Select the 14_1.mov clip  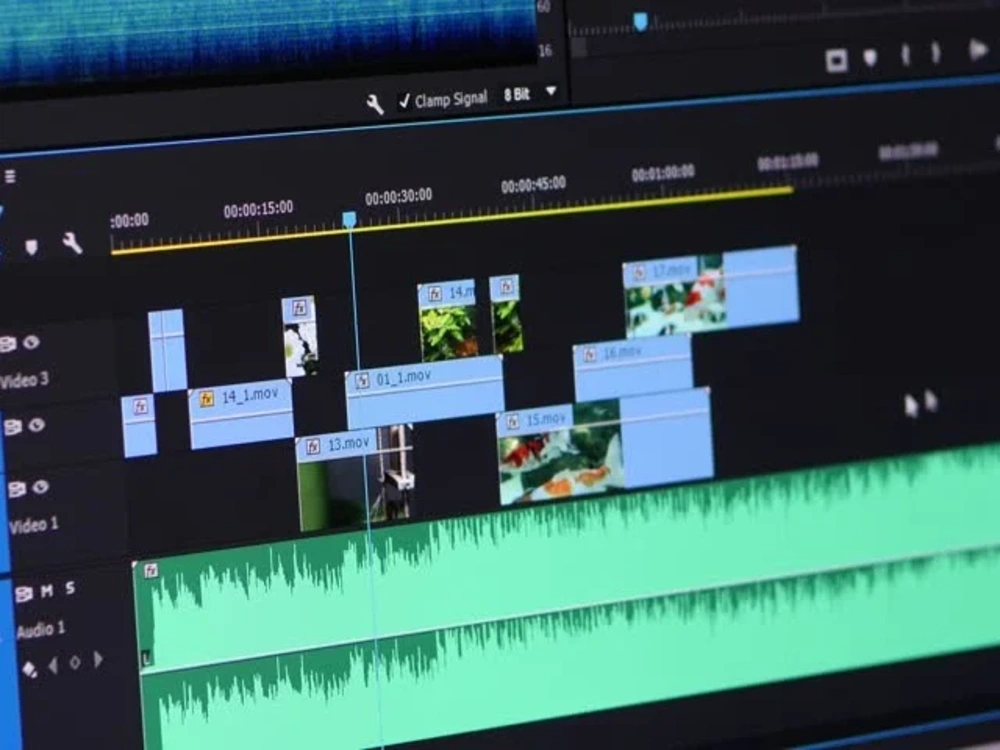point(242,416)
